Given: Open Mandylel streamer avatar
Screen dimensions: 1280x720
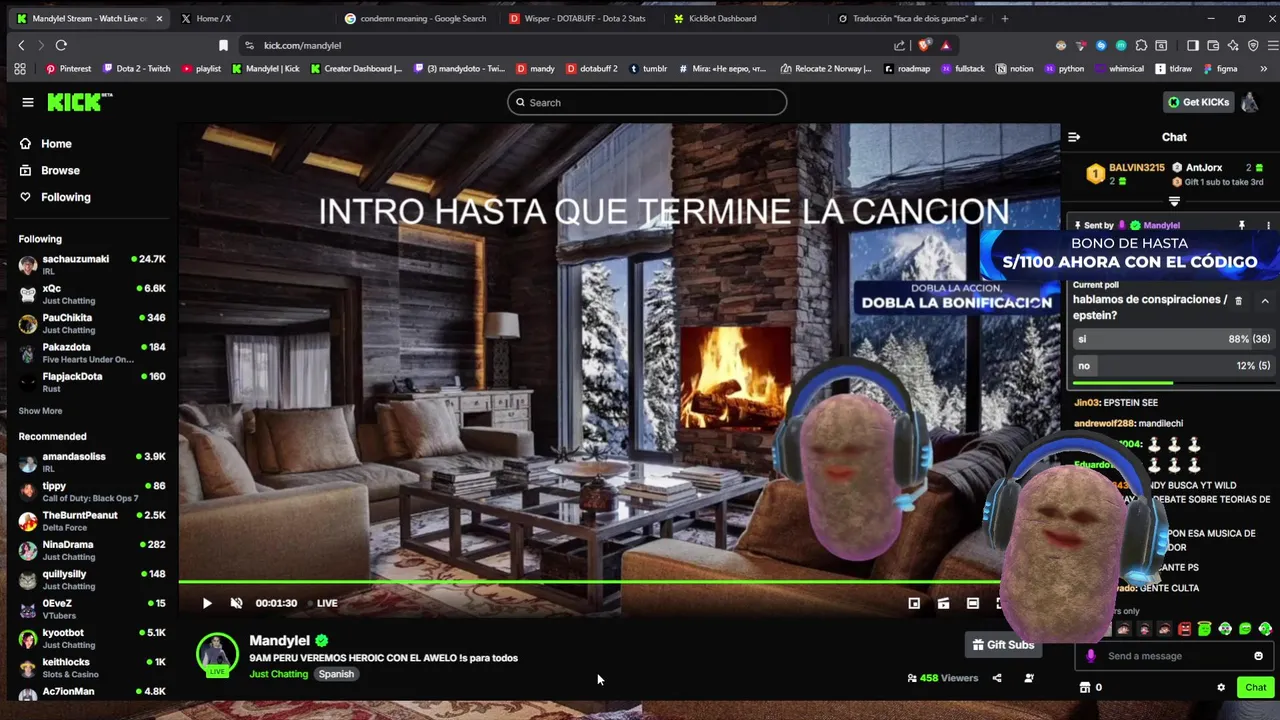Looking at the screenshot, I should (x=217, y=654).
